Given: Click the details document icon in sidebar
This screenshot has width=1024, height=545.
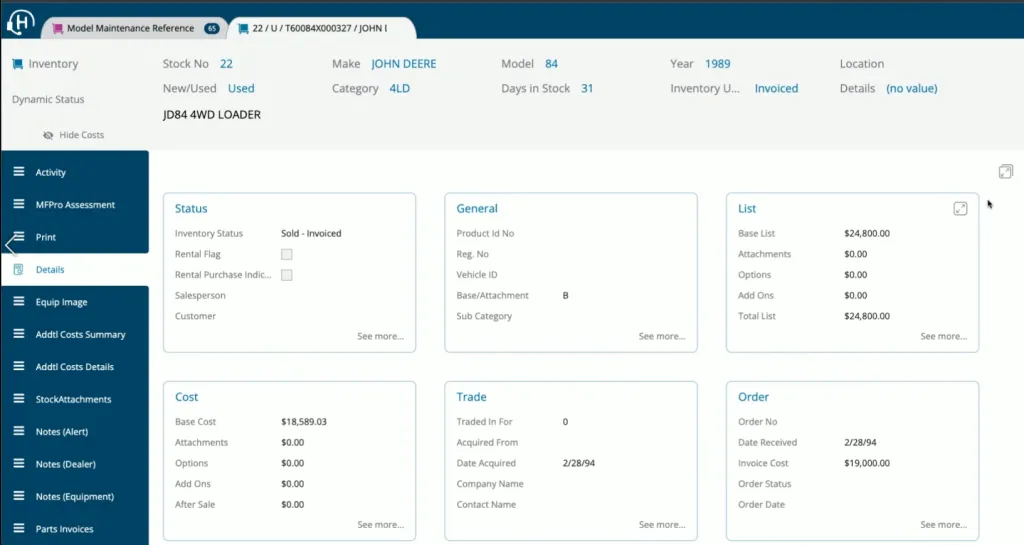Looking at the screenshot, I should tap(18, 270).
